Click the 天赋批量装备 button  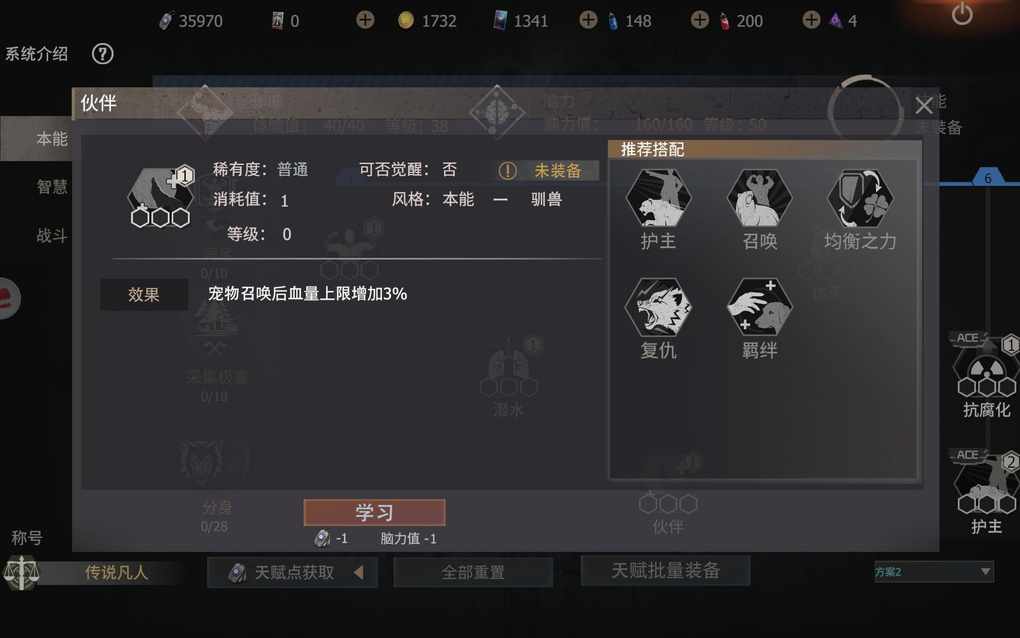pyautogui.click(x=665, y=570)
